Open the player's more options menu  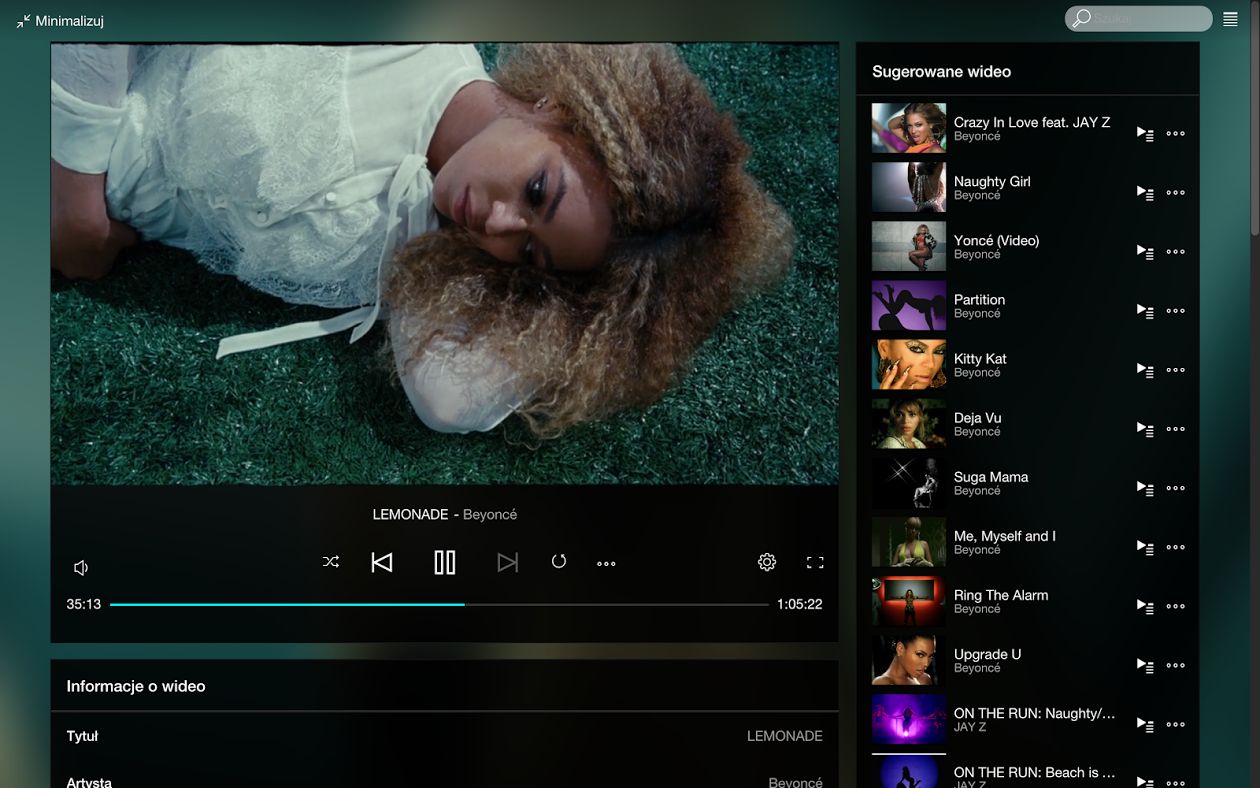pos(606,563)
